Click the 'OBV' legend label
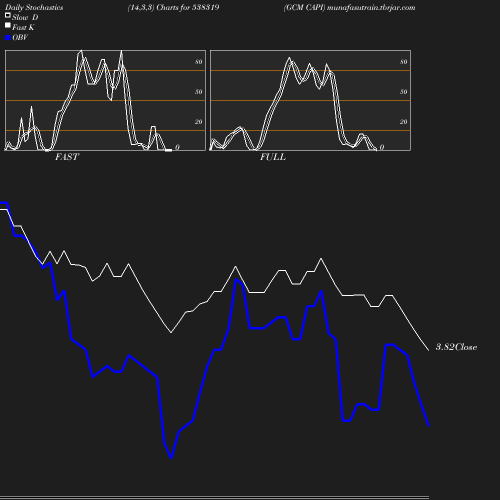The height and width of the screenshot is (500, 500). click(x=20, y=38)
